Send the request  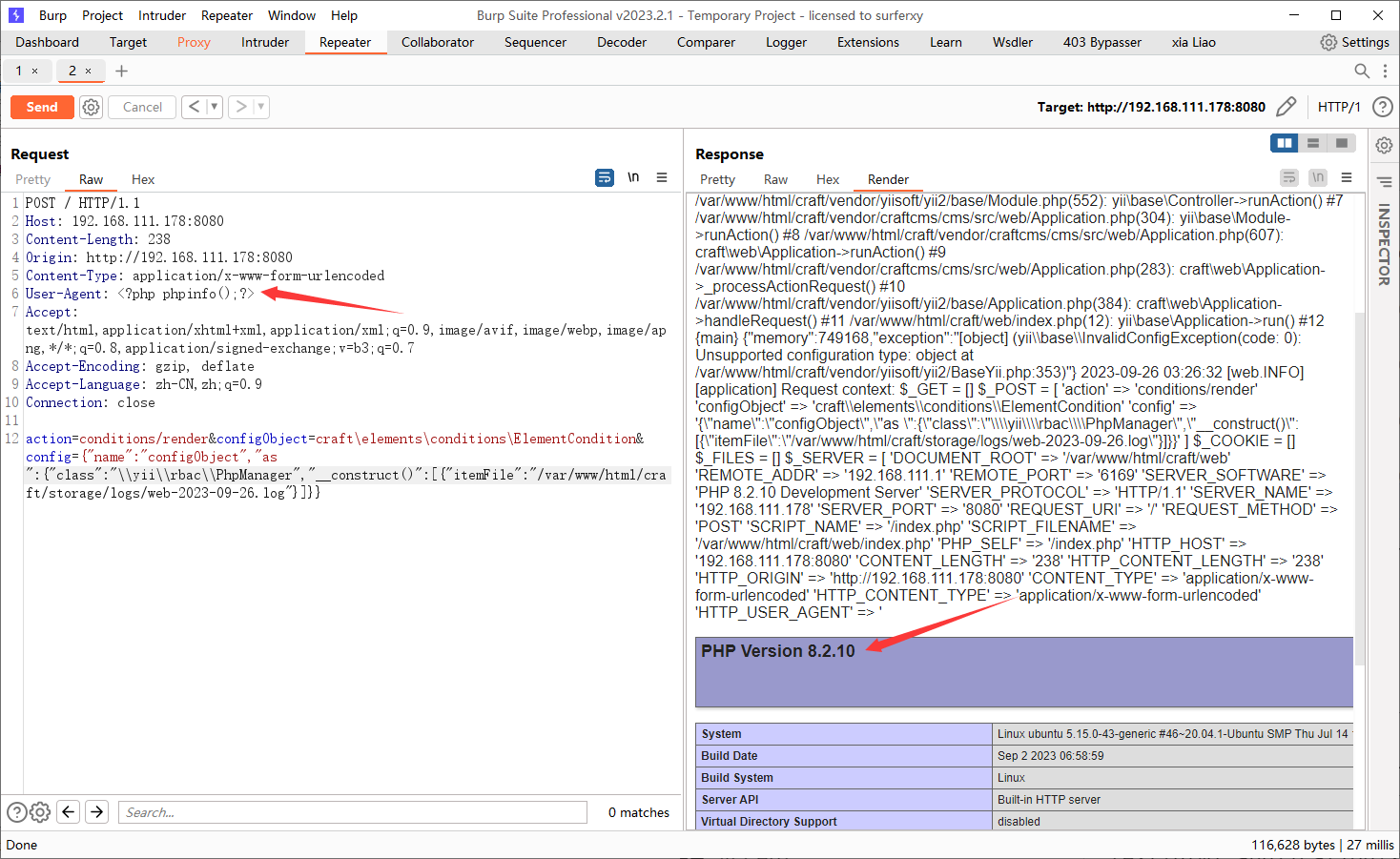(42, 107)
